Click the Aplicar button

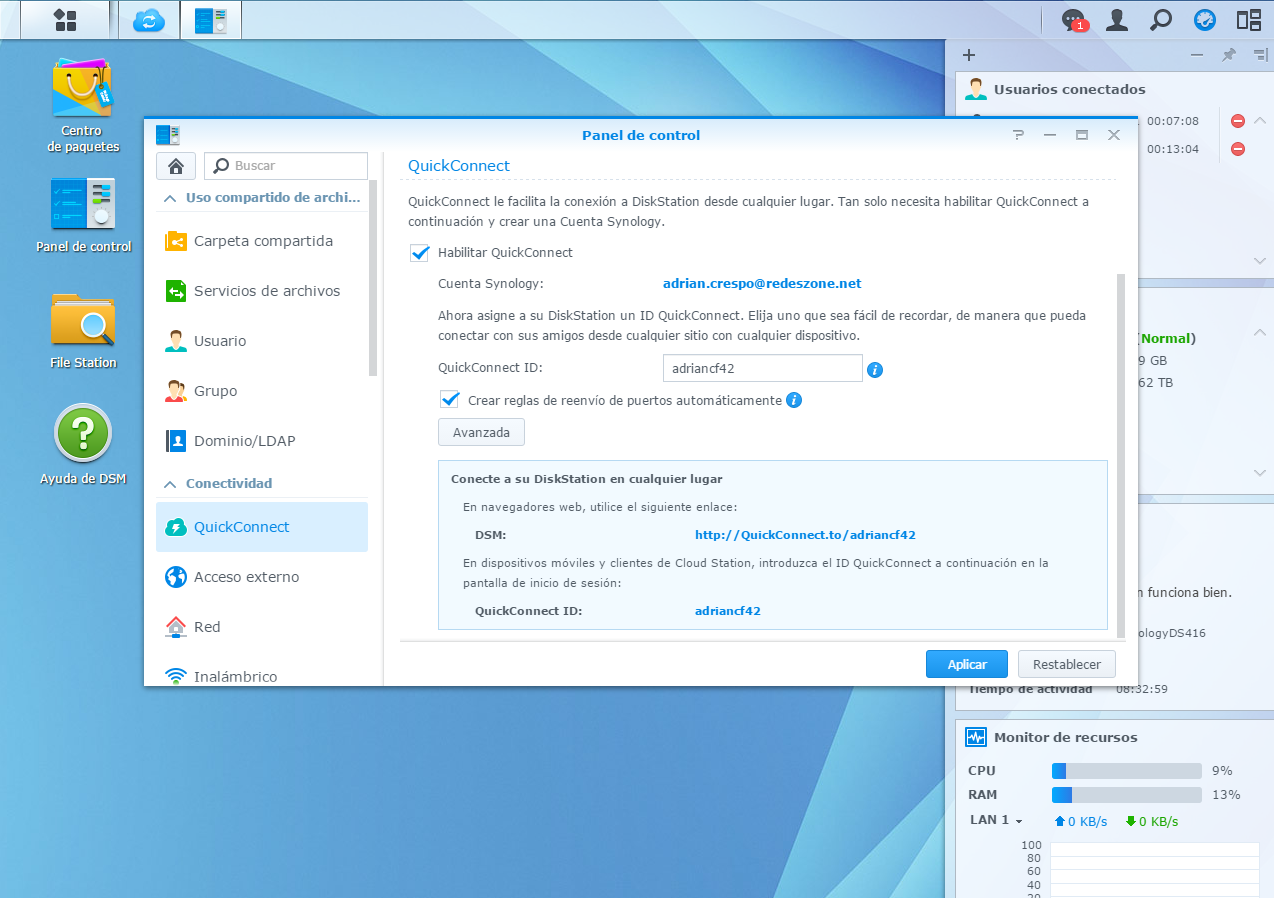(x=967, y=664)
